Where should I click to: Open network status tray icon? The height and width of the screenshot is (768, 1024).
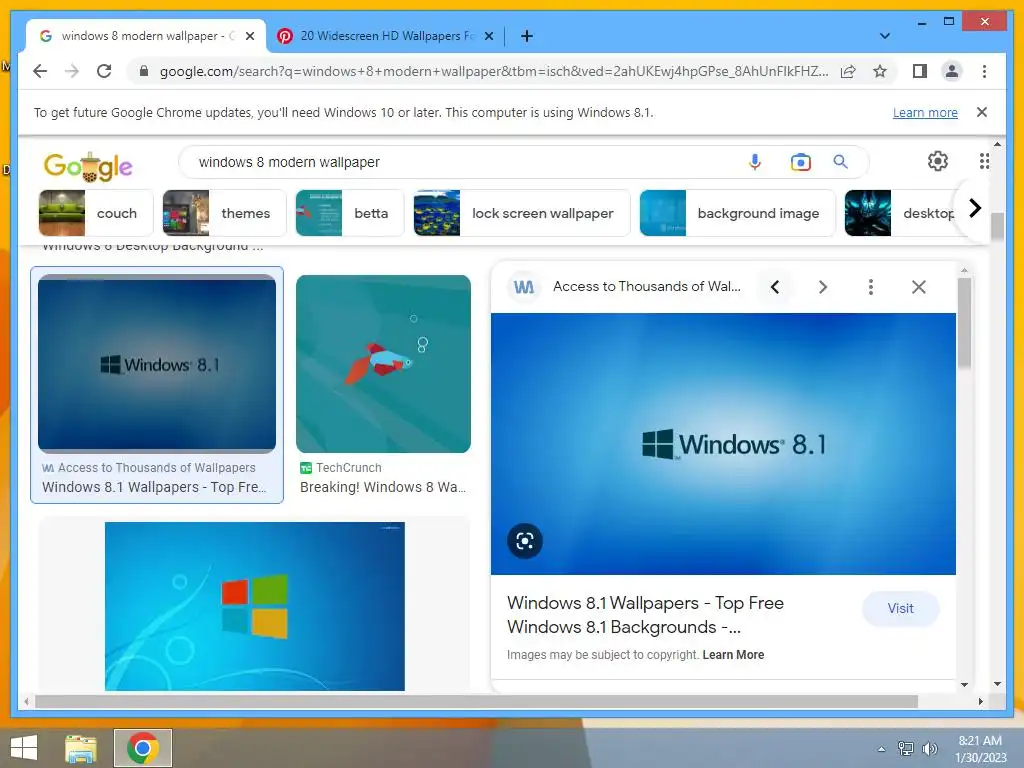coord(905,748)
